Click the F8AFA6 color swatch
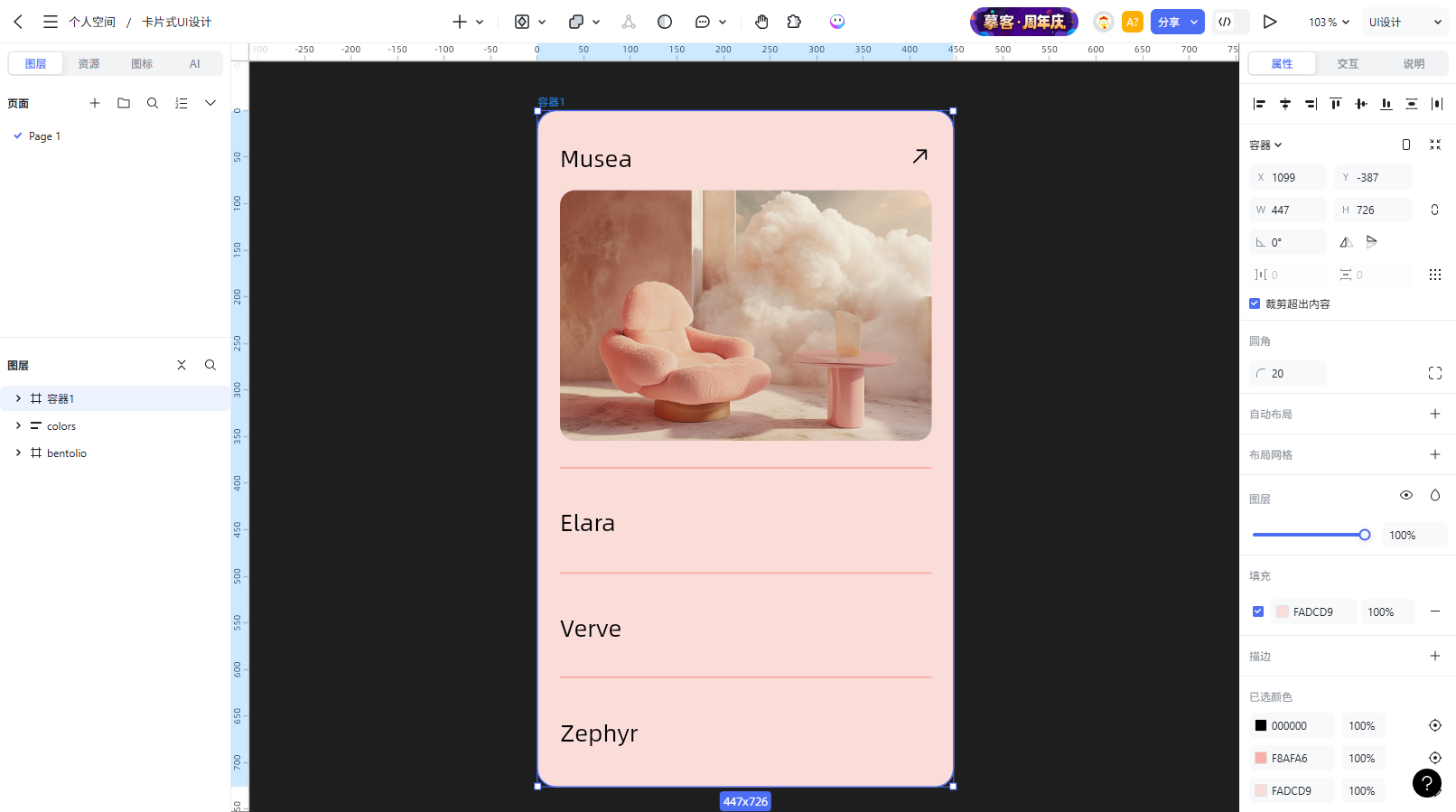This screenshot has width=1456, height=812. 1261,758
